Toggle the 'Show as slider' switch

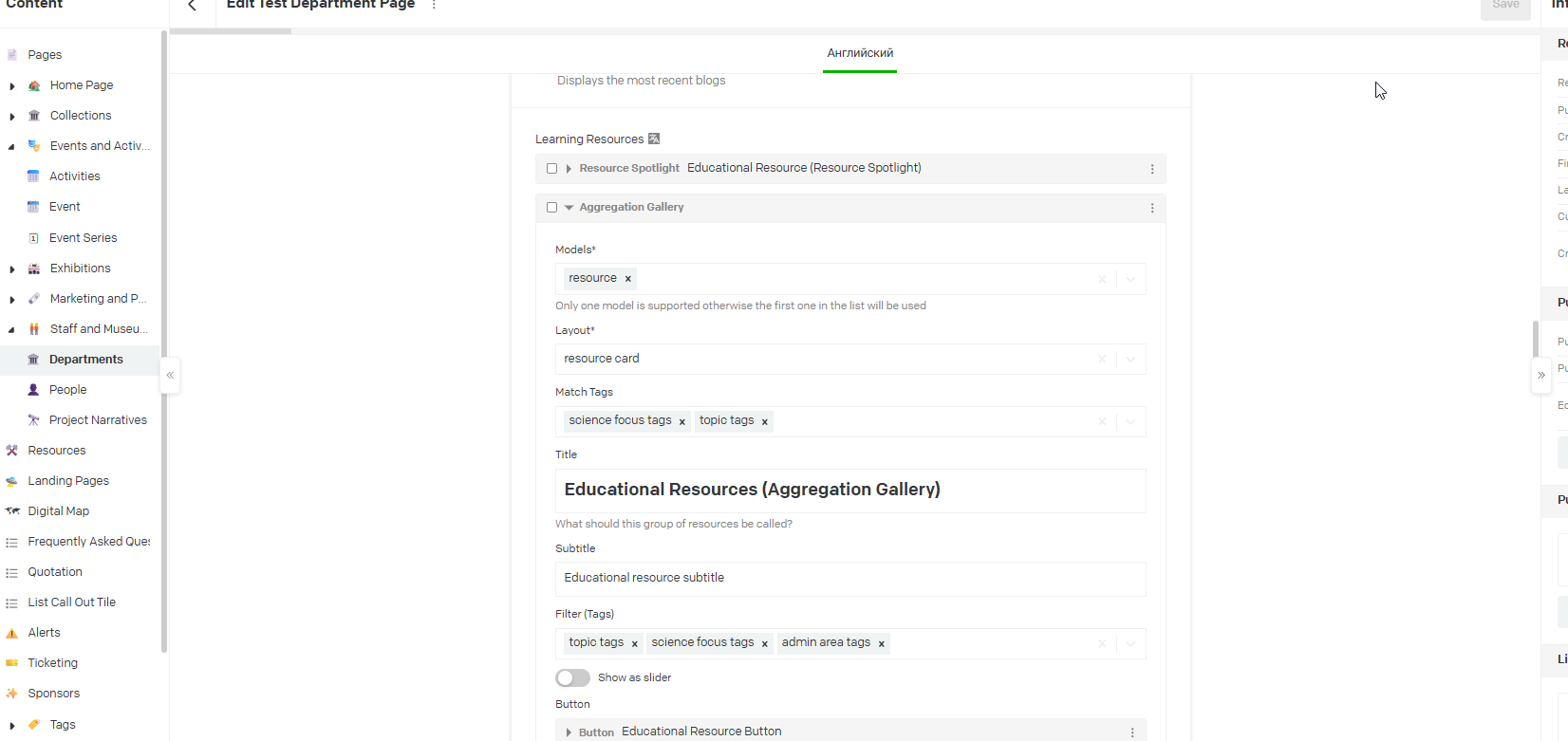[572, 677]
